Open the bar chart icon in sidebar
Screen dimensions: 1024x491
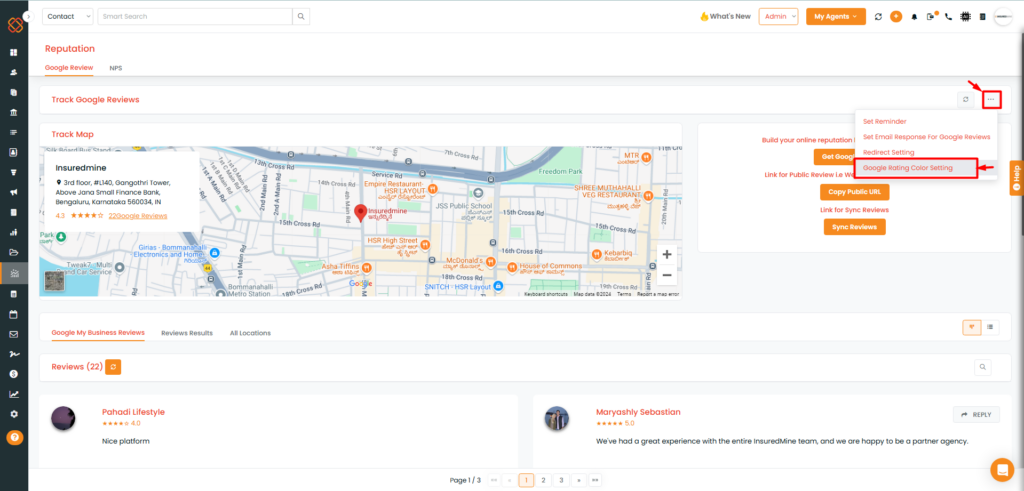click(x=14, y=232)
